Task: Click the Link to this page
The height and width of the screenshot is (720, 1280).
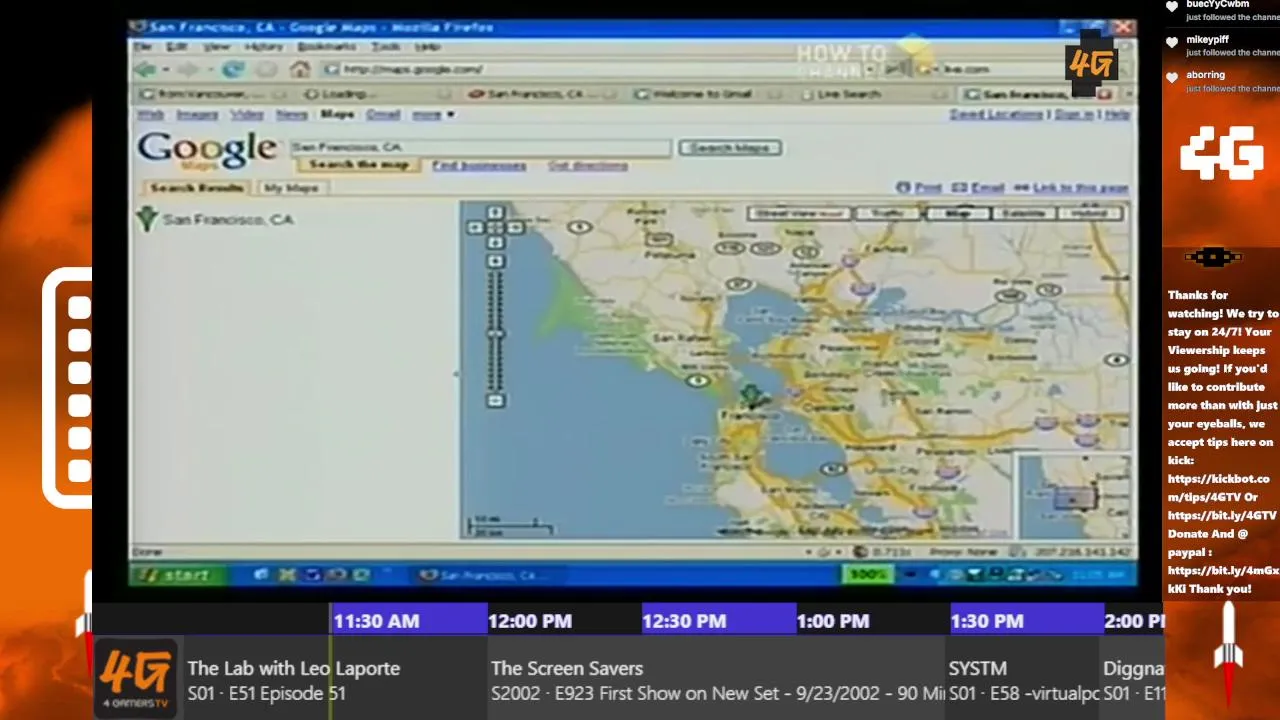Action: click(x=1071, y=187)
